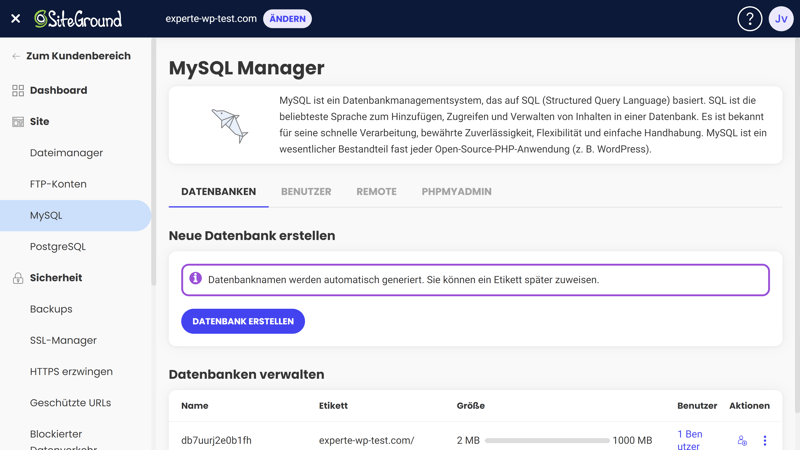Click the Site section icon
Image resolution: width=800 pixels, height=450 pixels.
(18, 122)
